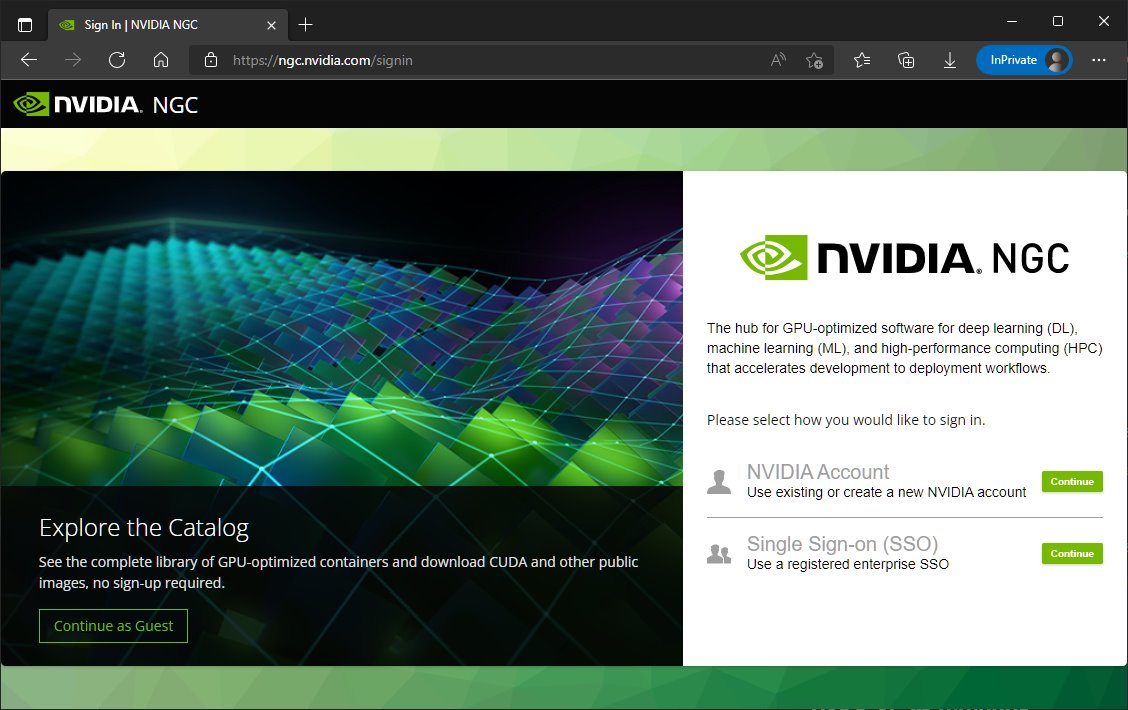Click the browser refresh icon
This screenshot has height=710, width=1128.
tap(117, 60)
